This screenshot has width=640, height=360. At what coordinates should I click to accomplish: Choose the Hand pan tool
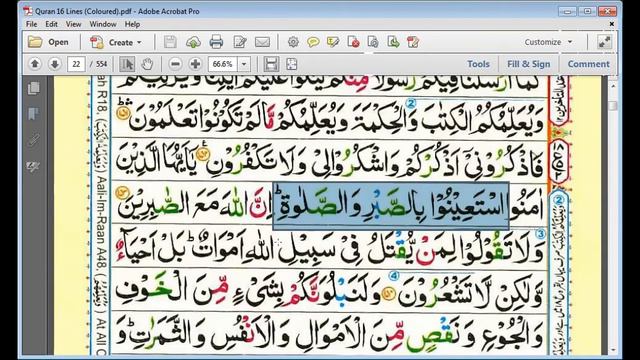point(147,64)
